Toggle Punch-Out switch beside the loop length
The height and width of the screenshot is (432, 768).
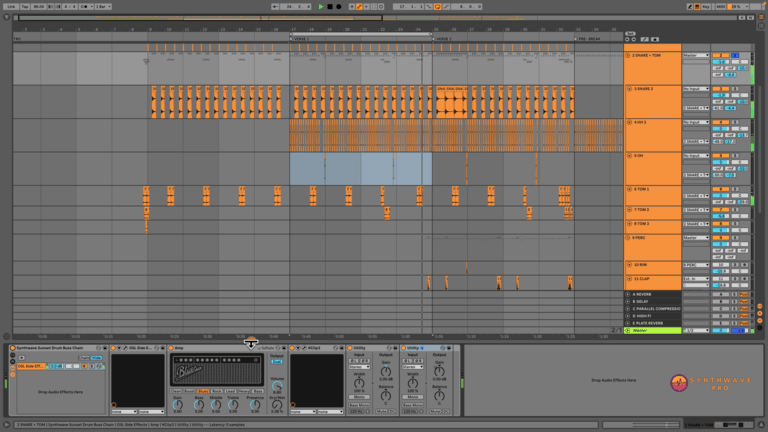pyautogui.click(x=446, y=7)
